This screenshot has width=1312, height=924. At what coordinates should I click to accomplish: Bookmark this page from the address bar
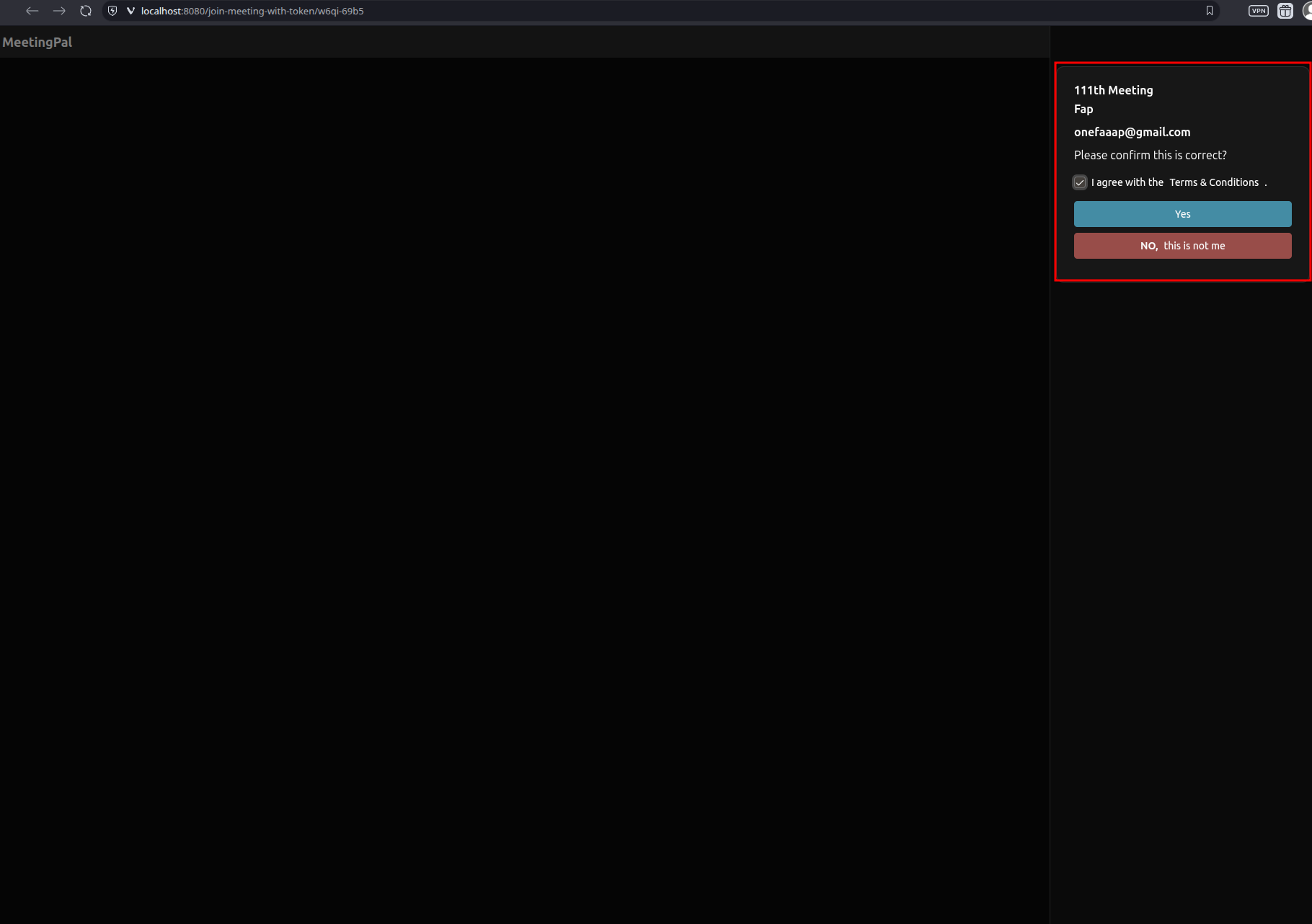pyautogui.click(x=1210, y=11)
